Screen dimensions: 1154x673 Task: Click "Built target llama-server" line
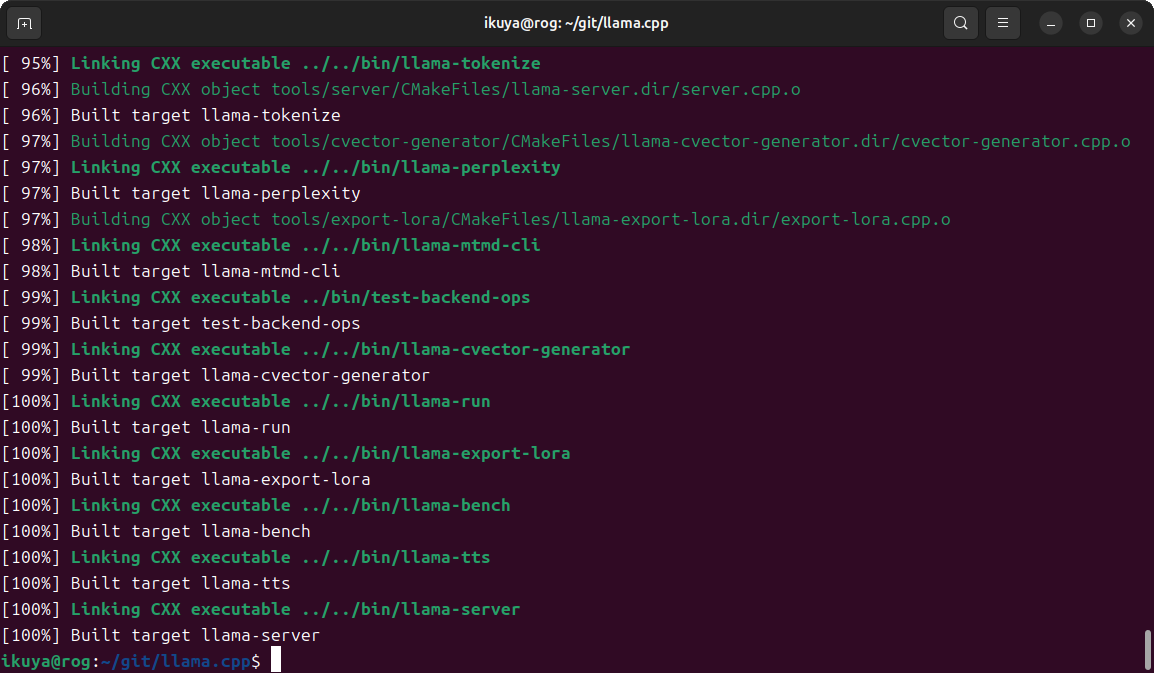coord(195,635)
